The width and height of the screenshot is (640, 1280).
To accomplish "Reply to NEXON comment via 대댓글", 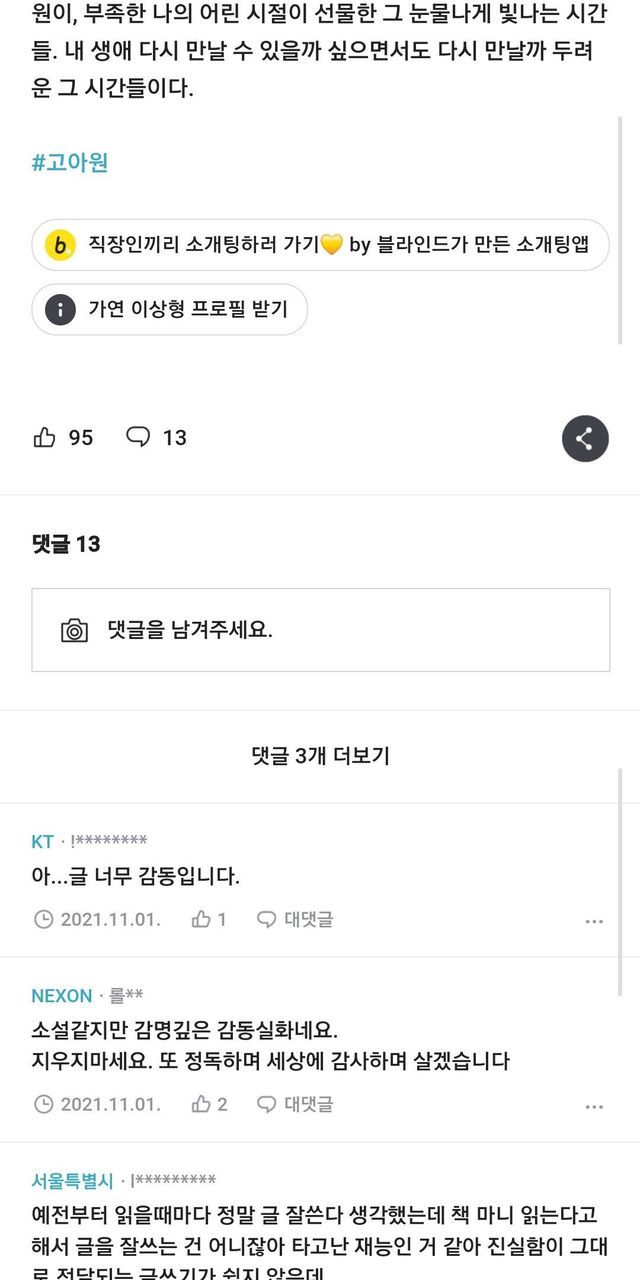I will tap(296, 1104).
